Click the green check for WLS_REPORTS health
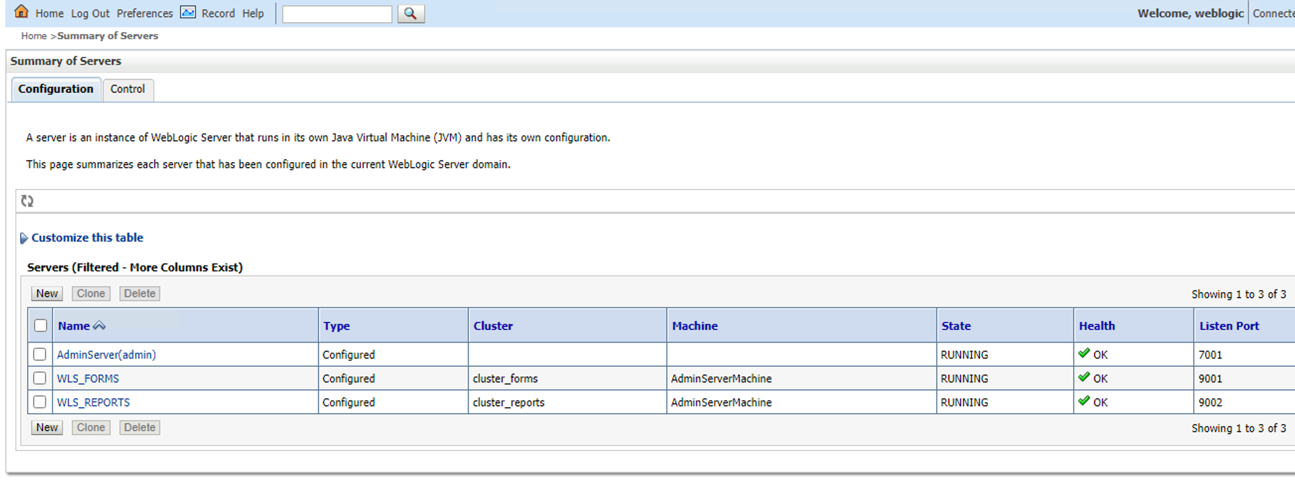Screen dimensions: 1295x483 click(1084, 402)
